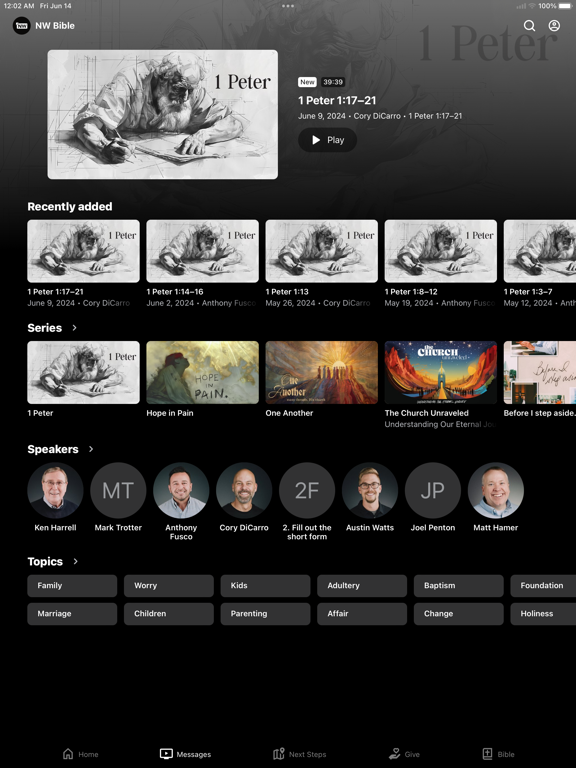
Task: Expand the Series section chevron
Action: tap(74, 328)
